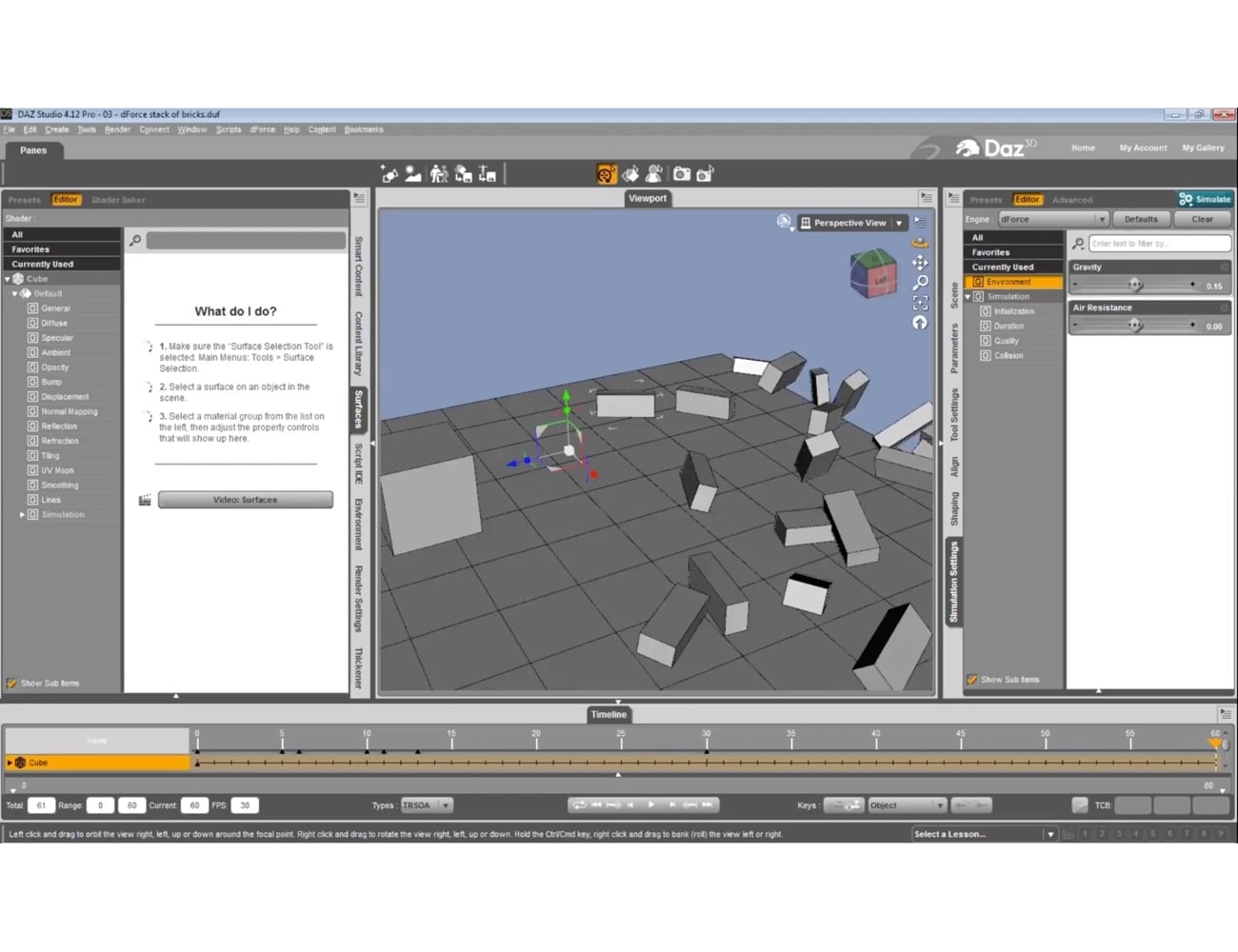Open the TRSOA Types dropdown
Screen dimensions: 1238x952
click(426, 805)
